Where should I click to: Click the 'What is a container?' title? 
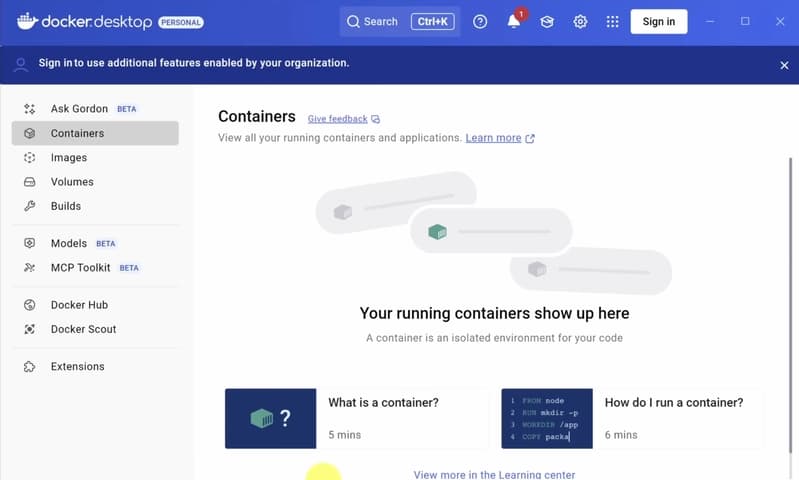[x=383, y=403]
